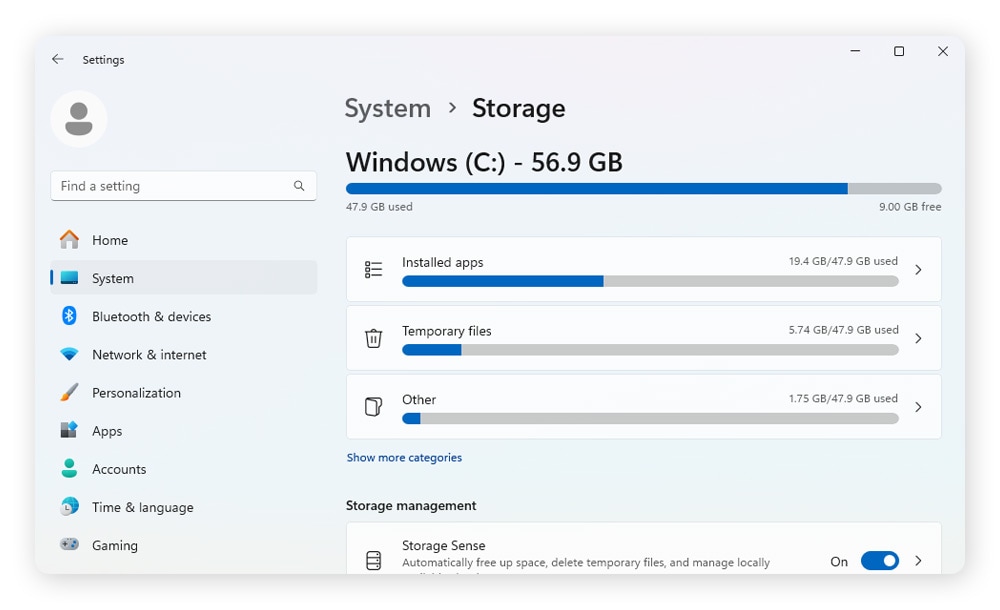1000x610 pixels.
Task: Select the user profile avatar
Action: tap(78, 118)
